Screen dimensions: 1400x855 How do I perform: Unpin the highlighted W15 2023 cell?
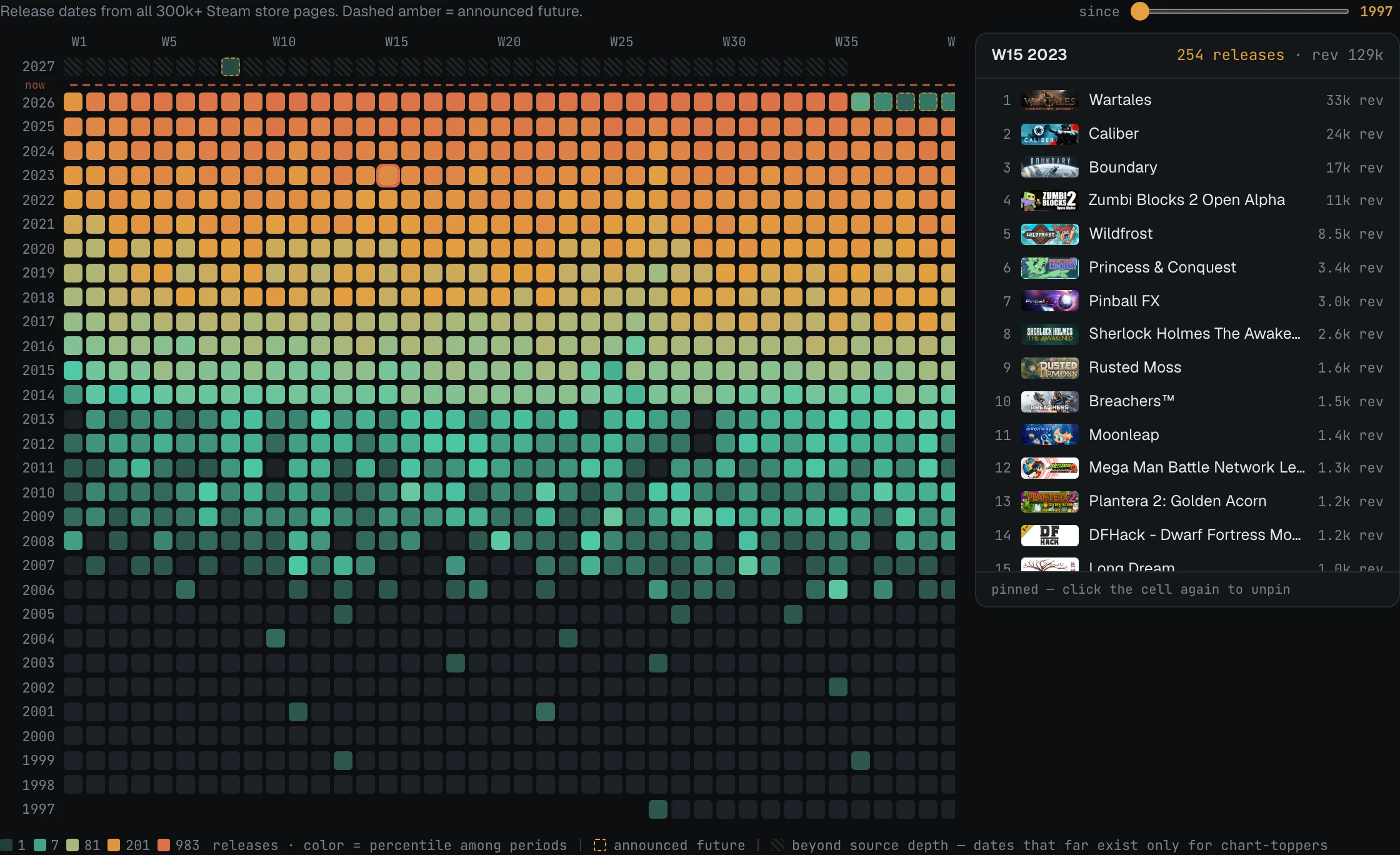tap(387, 176)
